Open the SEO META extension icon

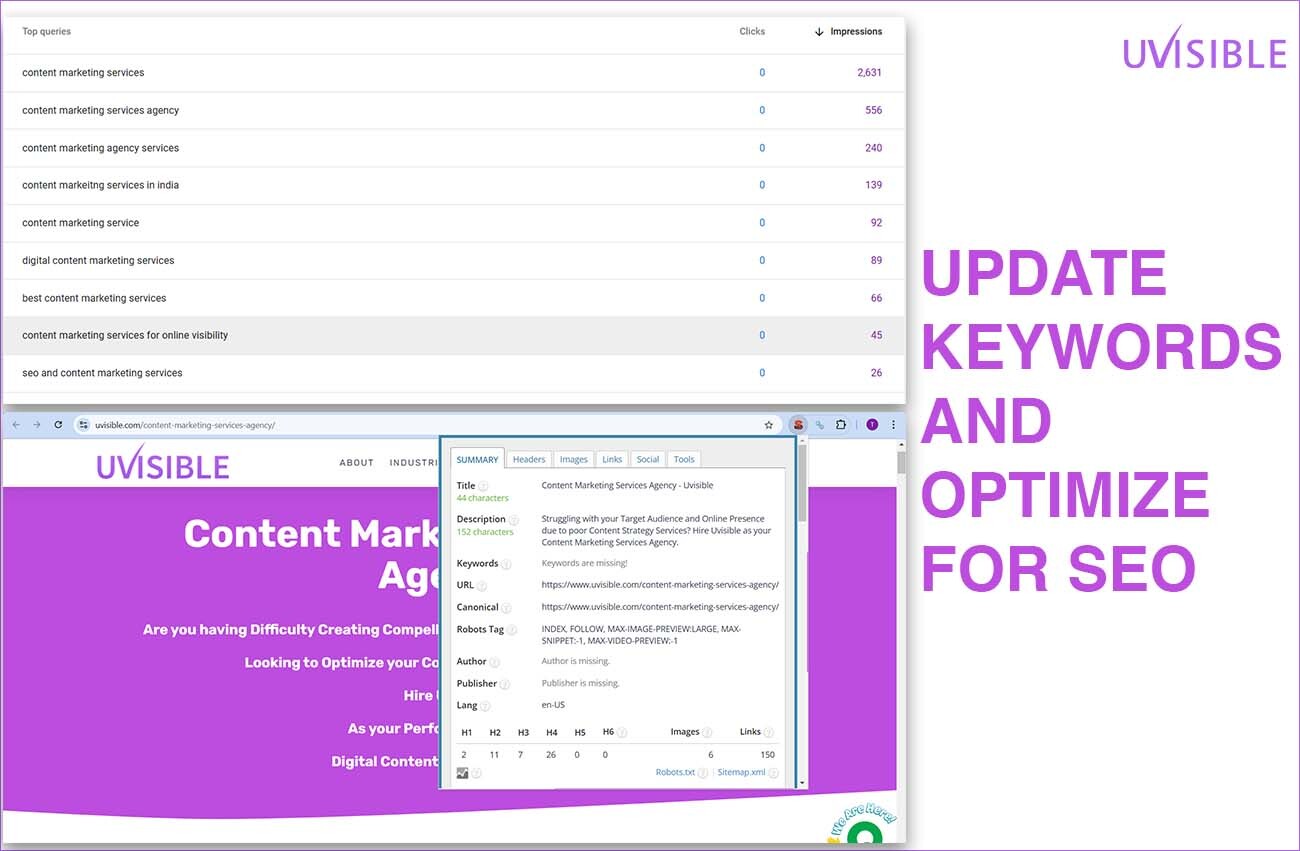pos(798,425)
